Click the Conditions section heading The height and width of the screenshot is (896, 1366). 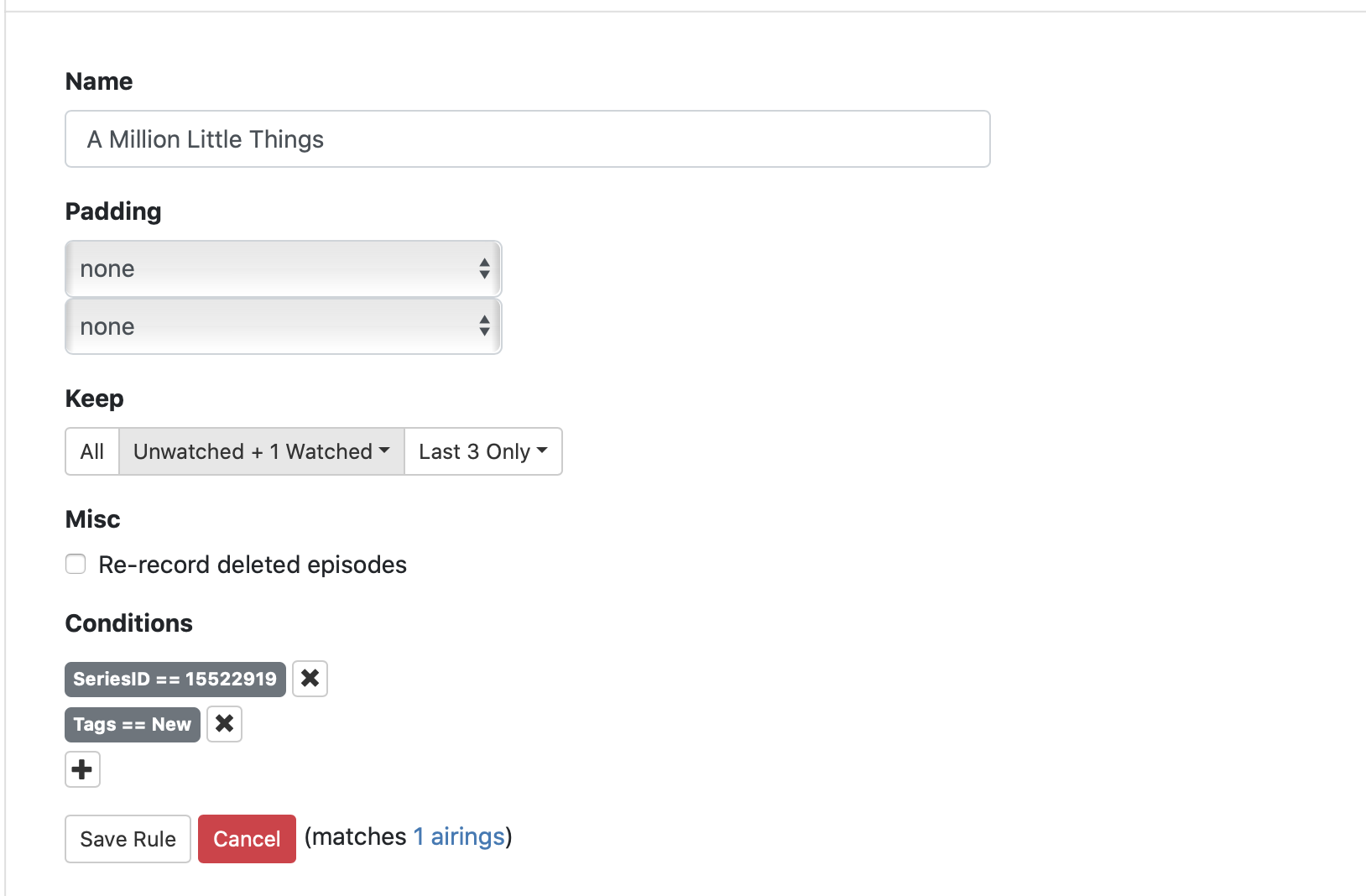129,623
